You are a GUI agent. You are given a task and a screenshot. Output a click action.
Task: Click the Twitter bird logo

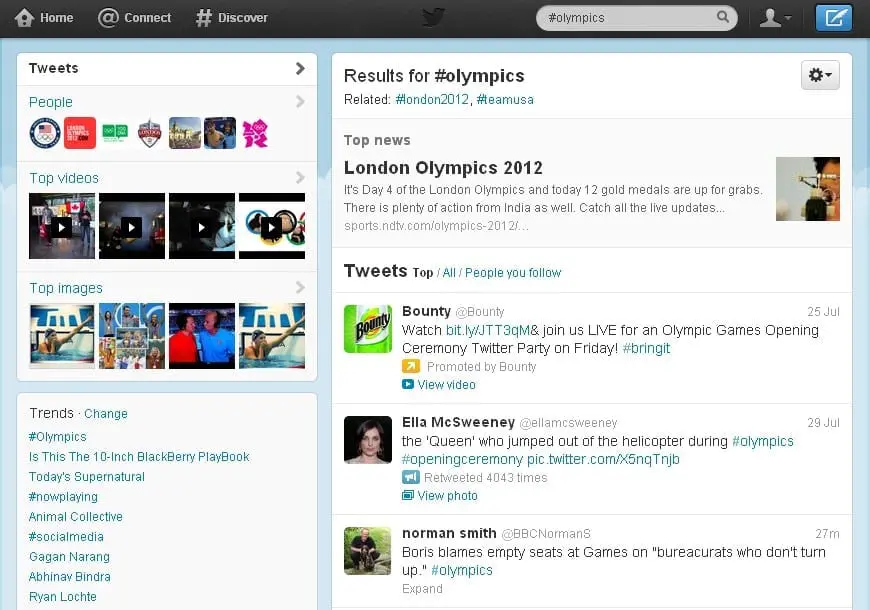coord(433,17)
